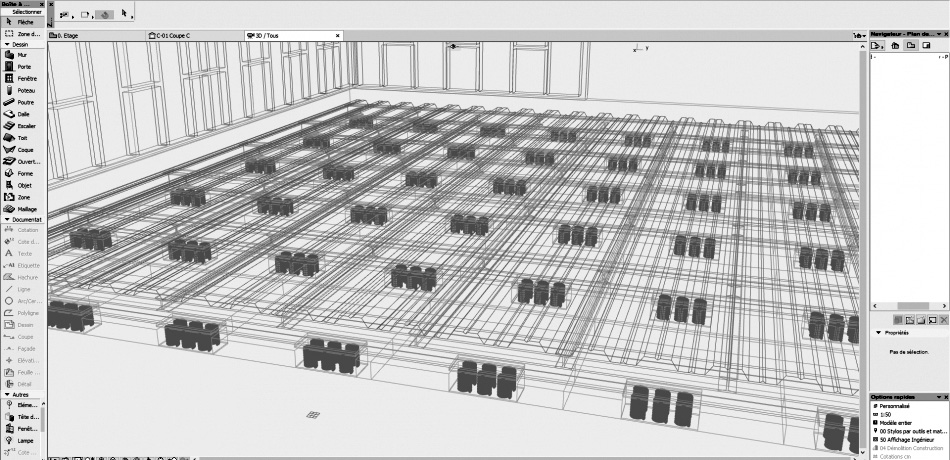Select the Ligne line tool
The width and height of the screenshot is (950, 460).
22,289
